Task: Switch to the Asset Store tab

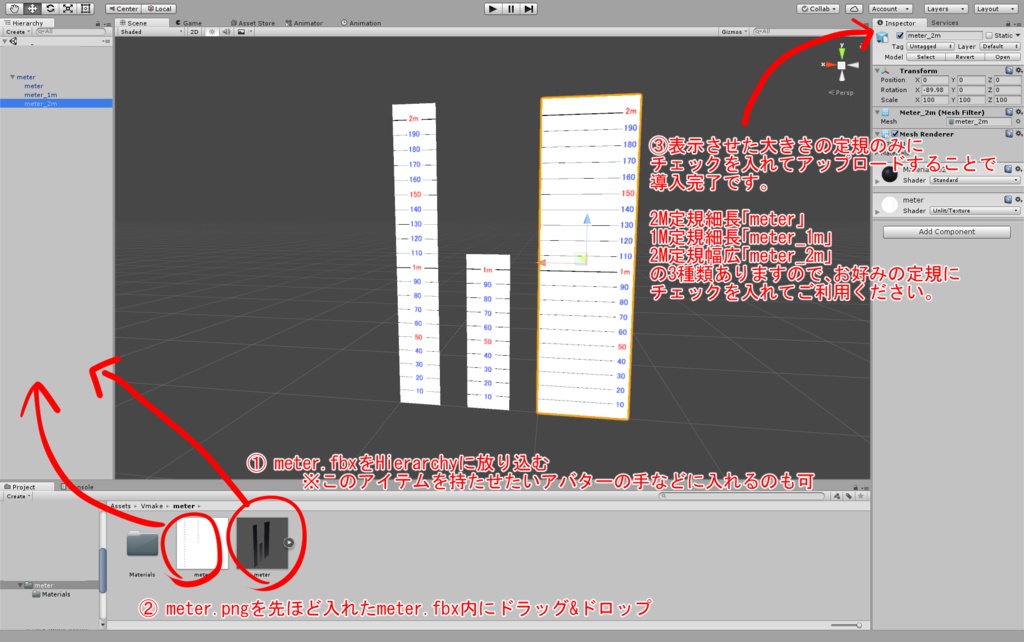Action: tap(252, 23)
